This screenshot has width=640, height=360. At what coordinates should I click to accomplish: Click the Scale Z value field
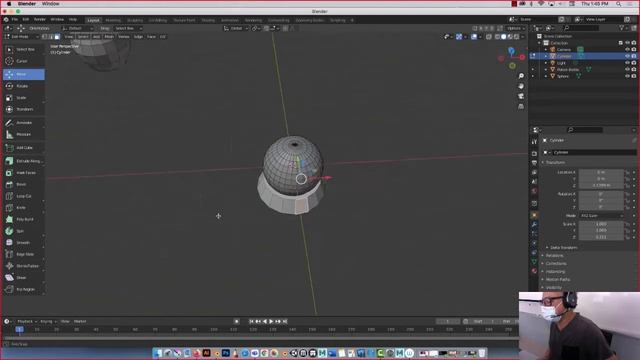tap(601, 237)
